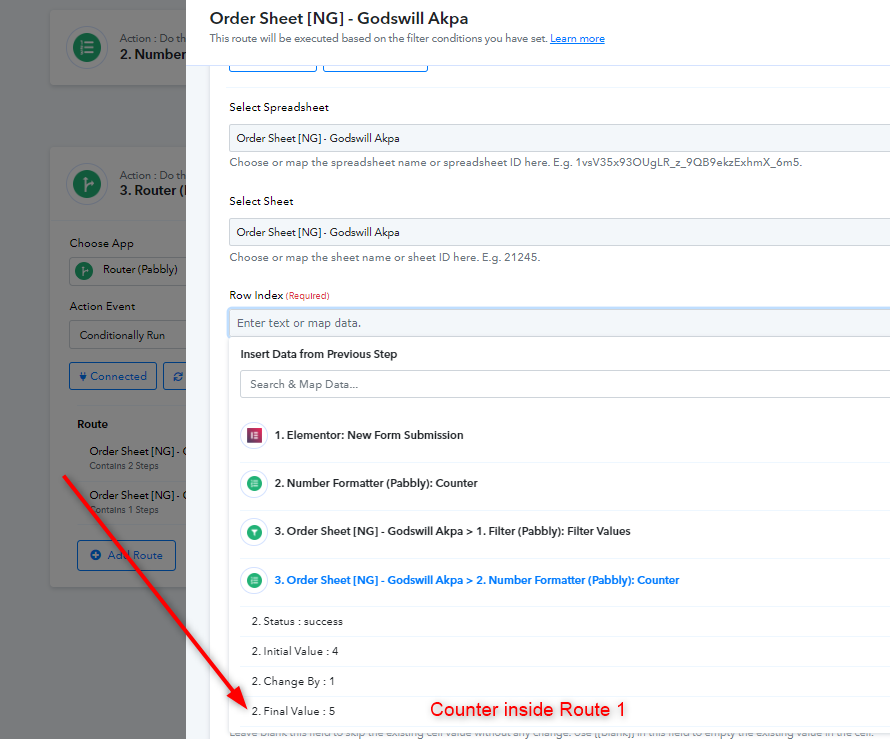Open second route containing 1 Steps
Viewport: 890px width, 739px height.
pos(137,502)
